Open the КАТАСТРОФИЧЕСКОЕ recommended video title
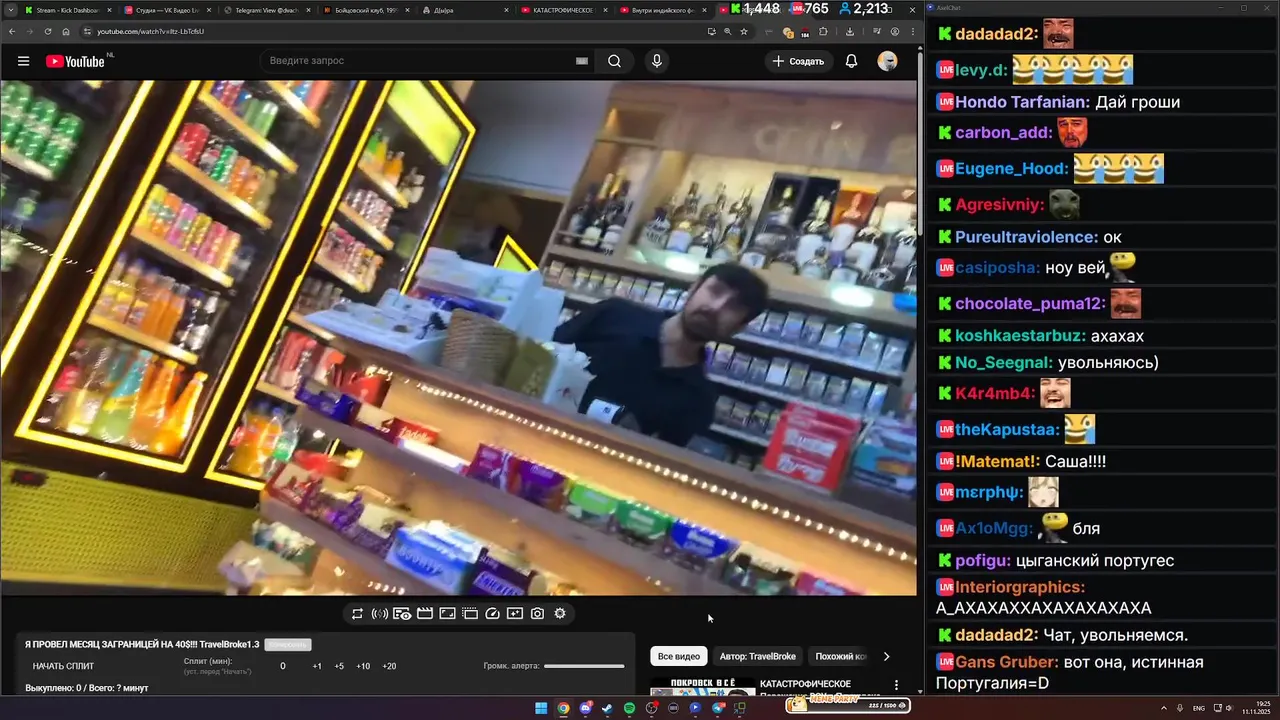 pos(805,684)
